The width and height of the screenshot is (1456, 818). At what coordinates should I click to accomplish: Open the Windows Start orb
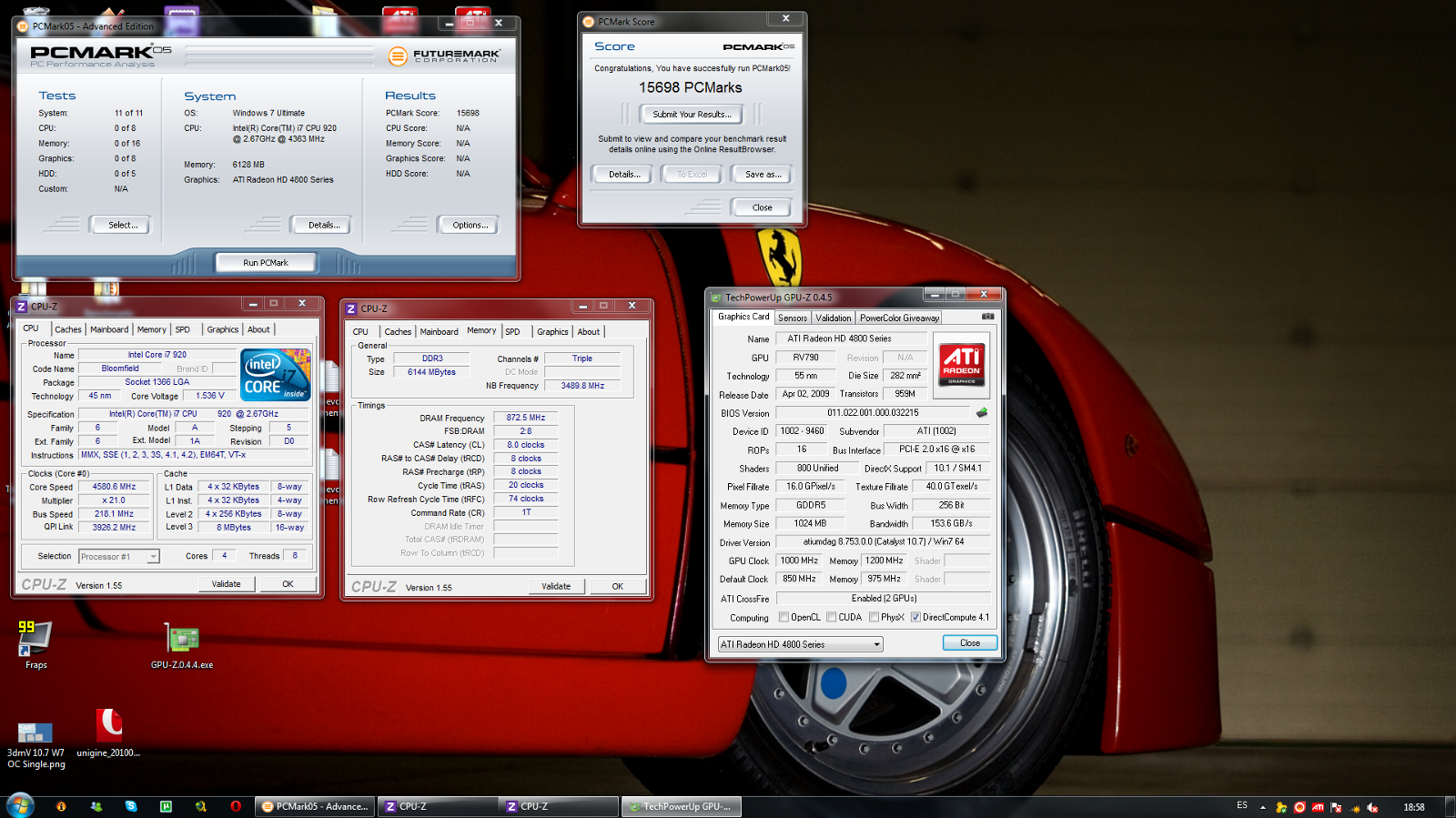tap(19, 806)
